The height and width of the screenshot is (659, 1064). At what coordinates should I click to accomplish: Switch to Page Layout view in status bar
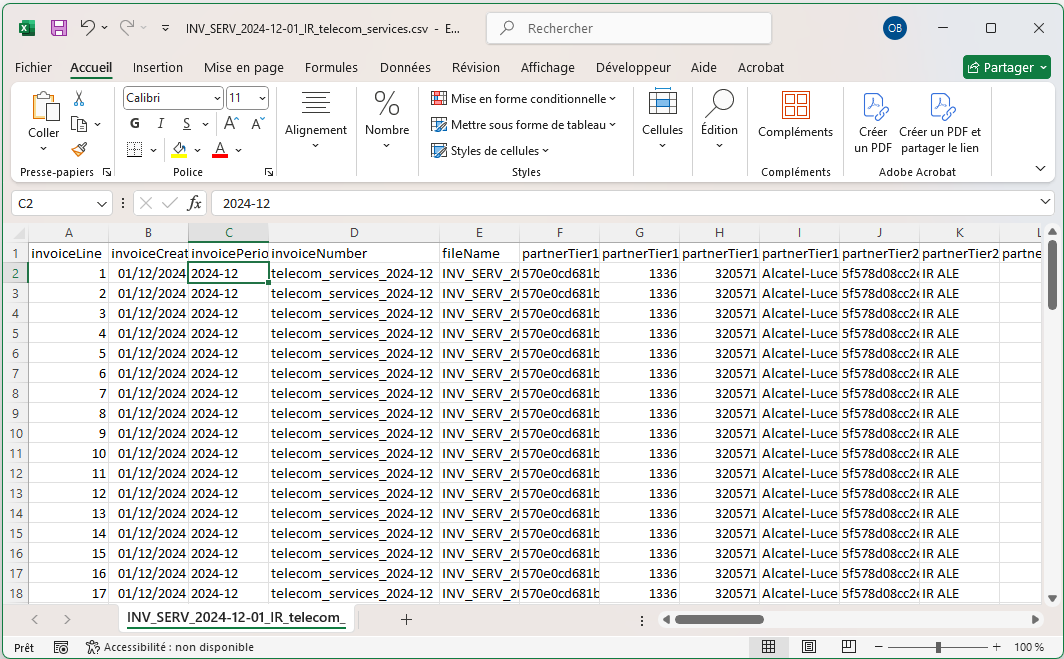click(x=809, y=647)
